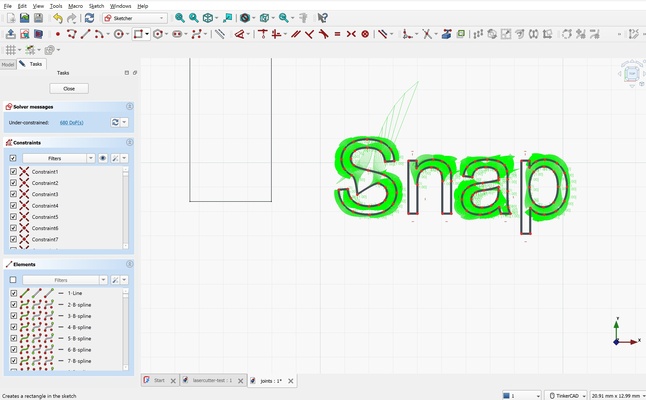Collapse the Elements panel
Image resolution: width=646 pixels, height=400 pixels.
click(129, 264)
